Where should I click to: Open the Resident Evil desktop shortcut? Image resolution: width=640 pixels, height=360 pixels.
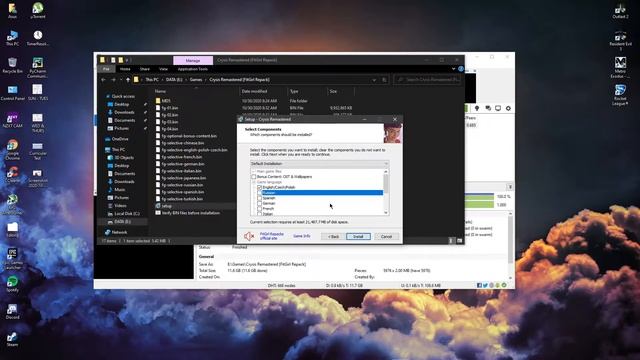click(x=620, y=40)
